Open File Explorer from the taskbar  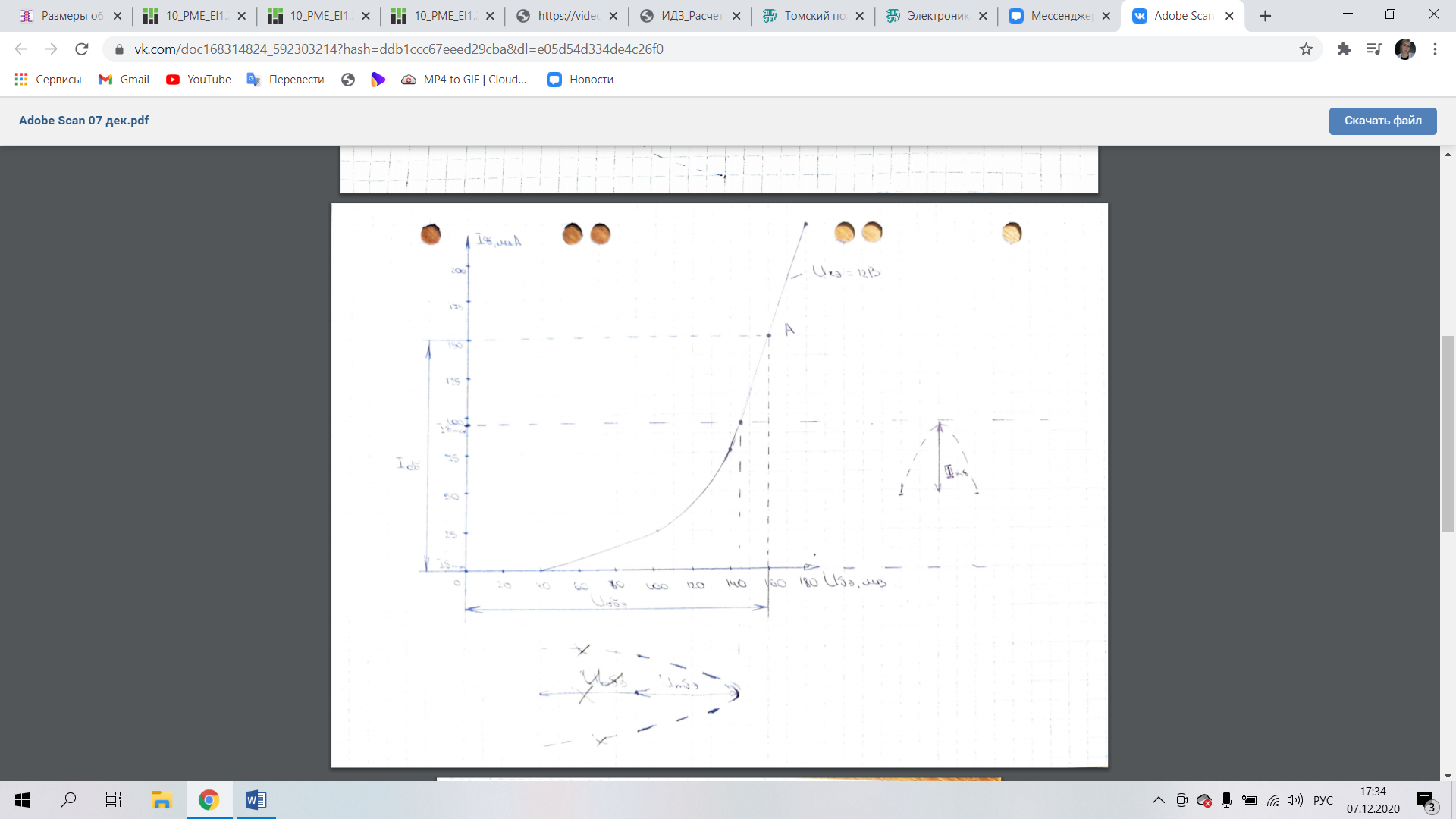pos(161,800)
